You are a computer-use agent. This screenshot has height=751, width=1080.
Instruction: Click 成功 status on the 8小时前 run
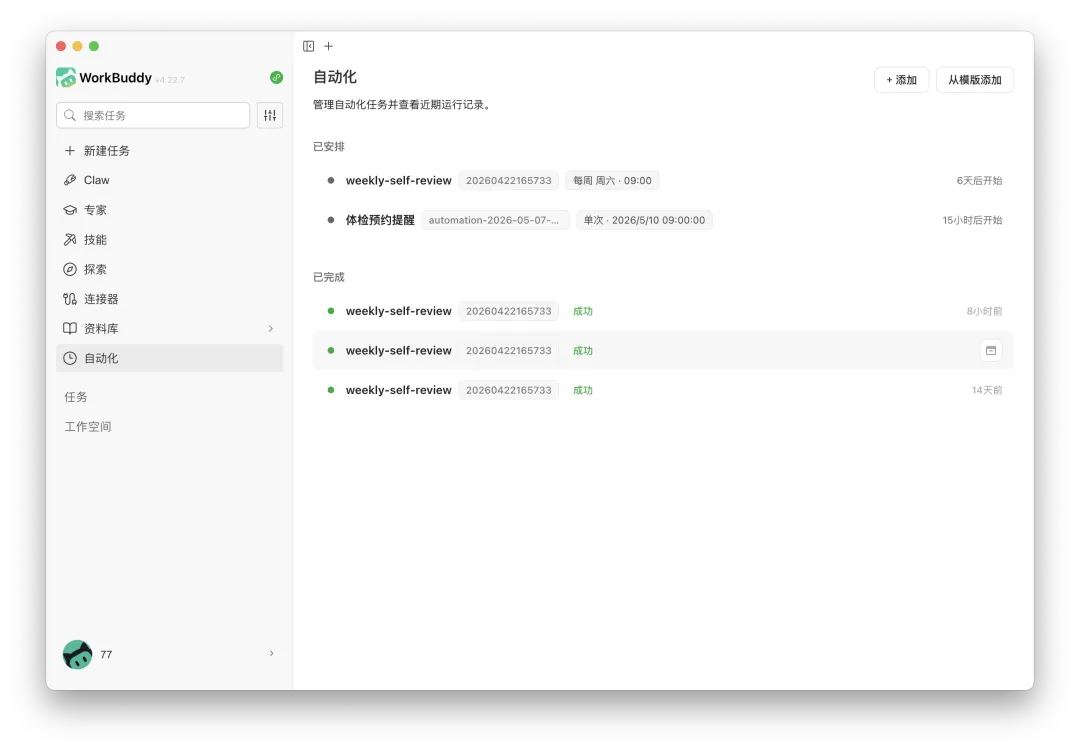pos(583,311)
